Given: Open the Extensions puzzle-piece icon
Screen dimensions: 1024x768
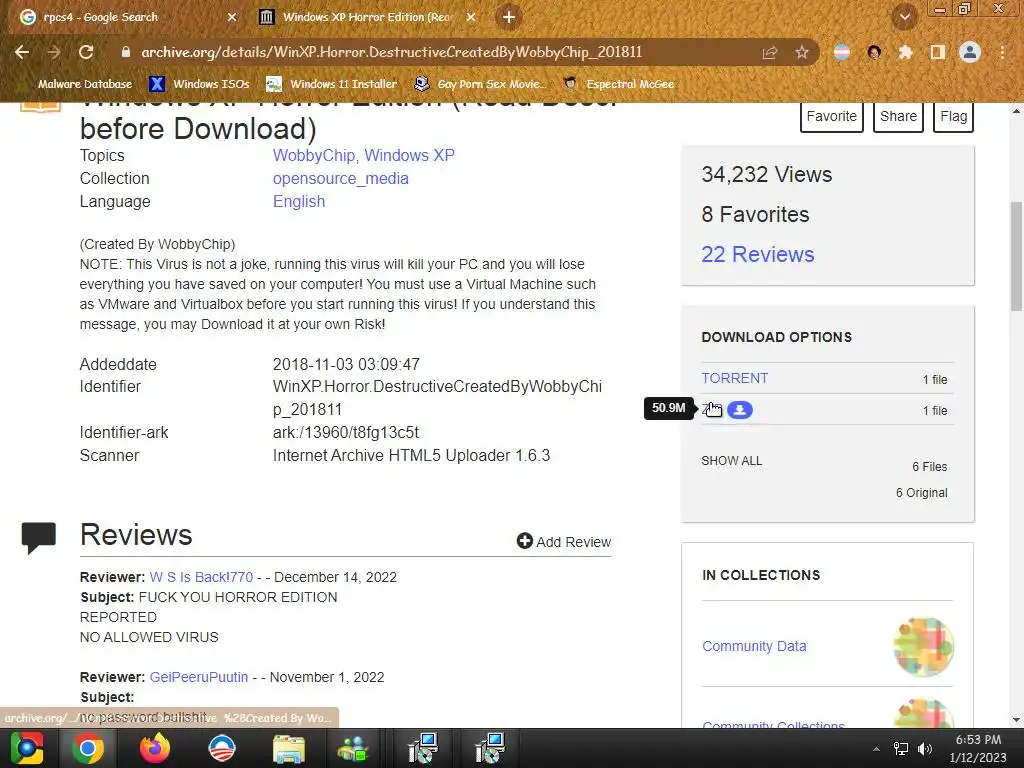Looking at the screenshot, I should [x=905, y=52].
